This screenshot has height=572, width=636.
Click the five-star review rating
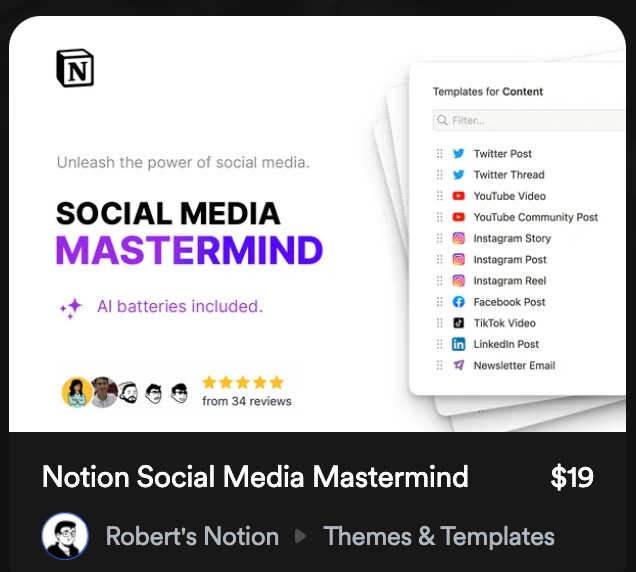click(x=243, y=382)
